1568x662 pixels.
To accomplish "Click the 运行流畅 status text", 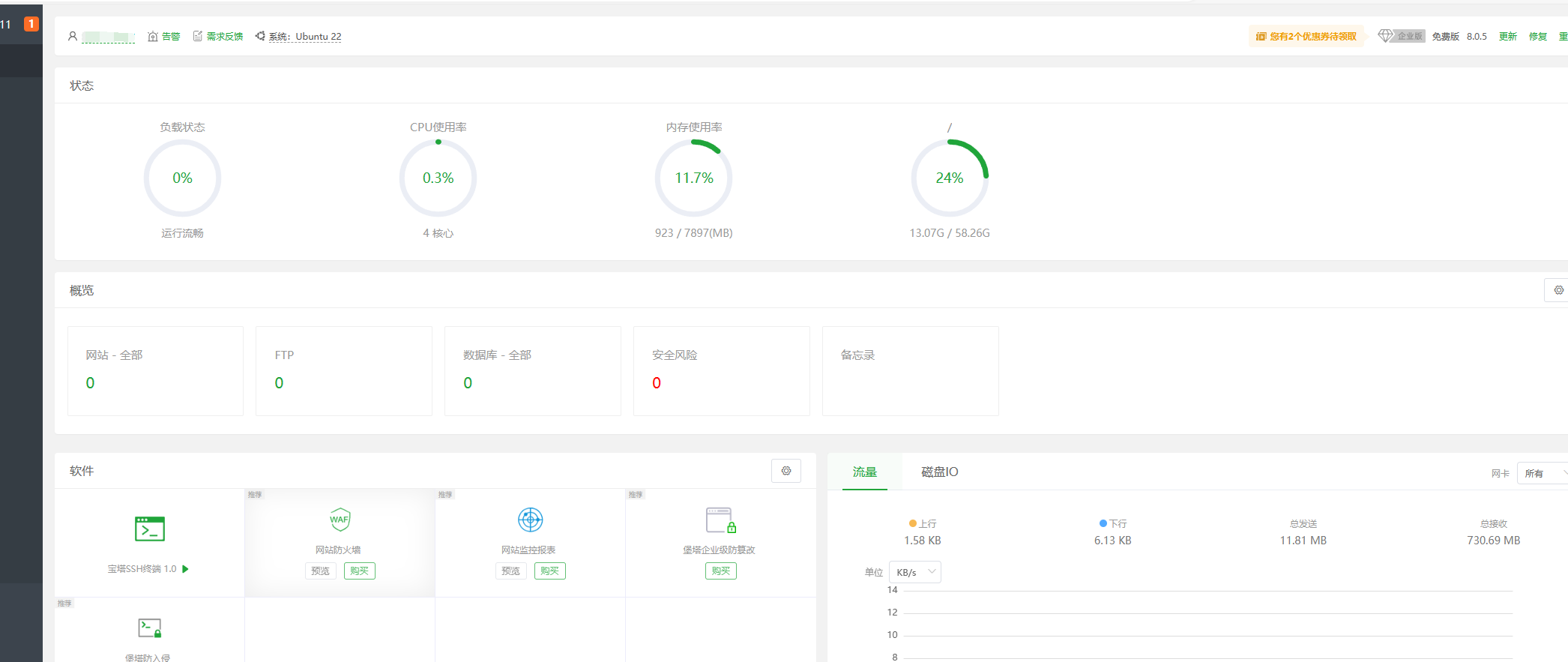I will pyautogui.click(x=182, y=233).
